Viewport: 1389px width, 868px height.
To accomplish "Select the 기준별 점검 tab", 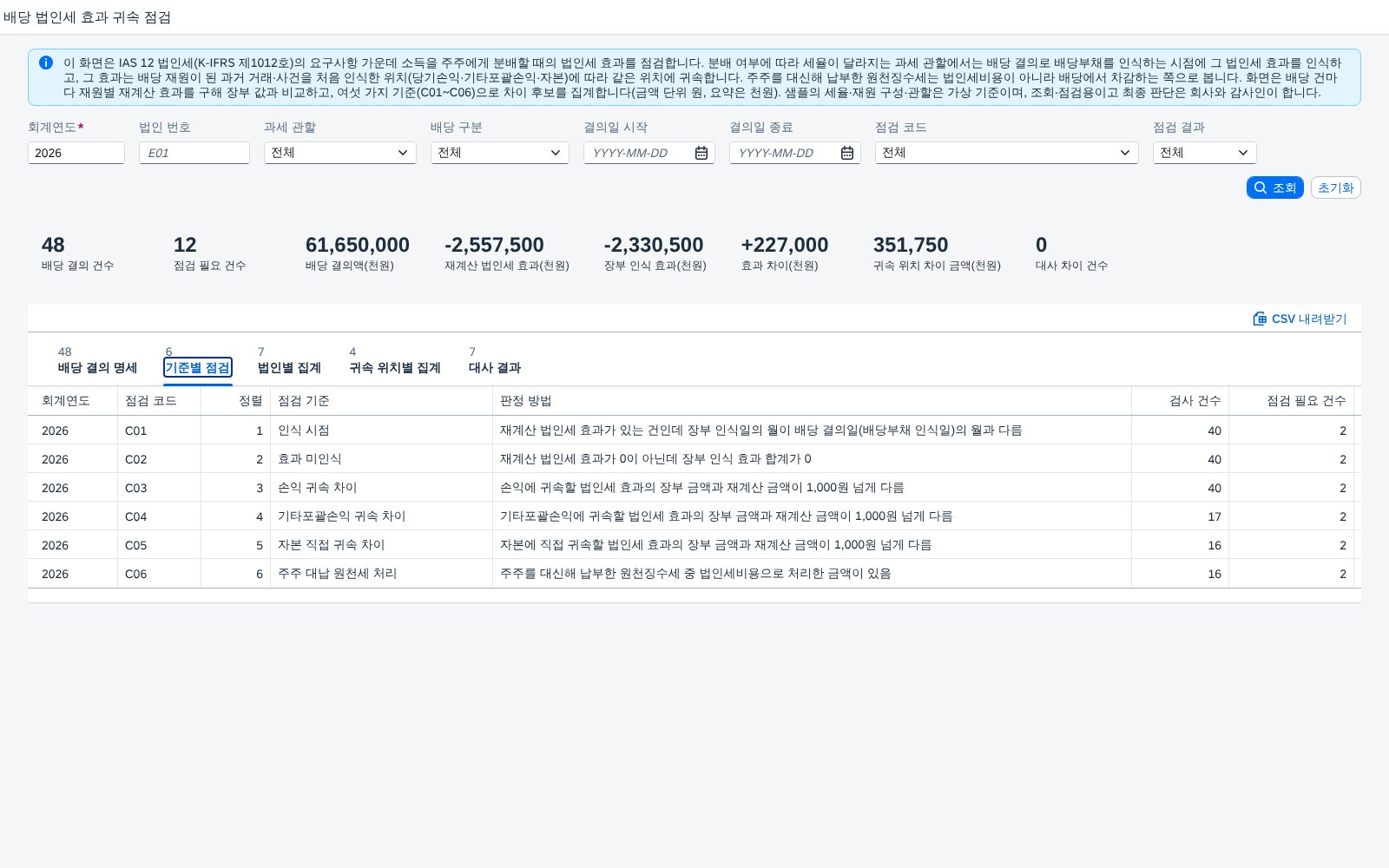I will coord(198,367).
